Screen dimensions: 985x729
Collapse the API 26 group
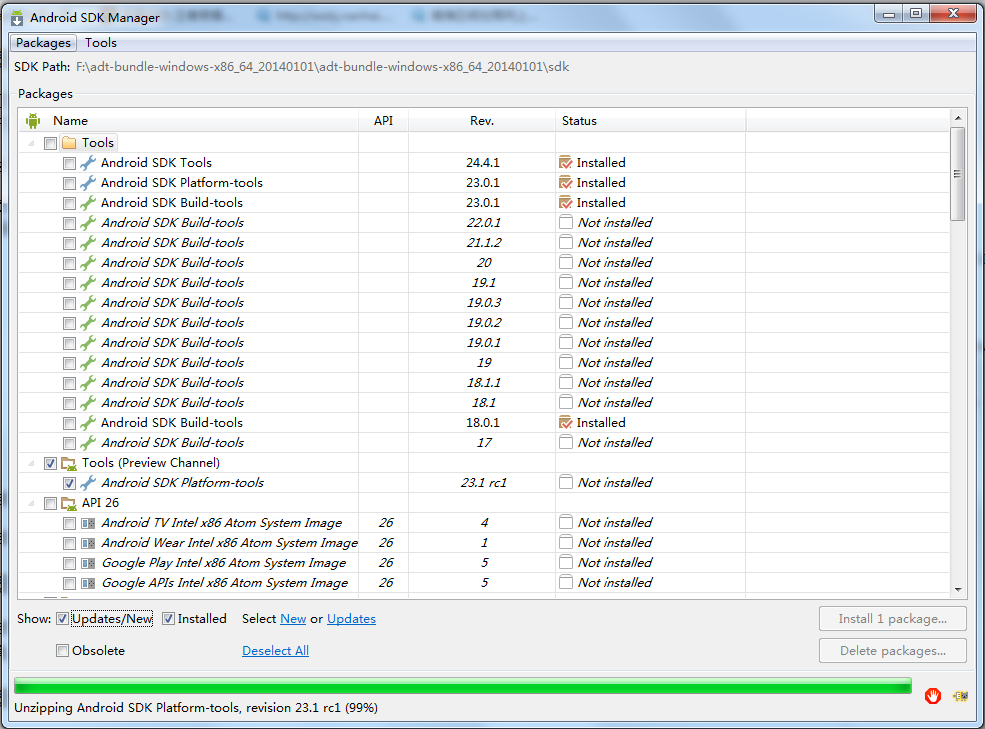tap(31, 503)
